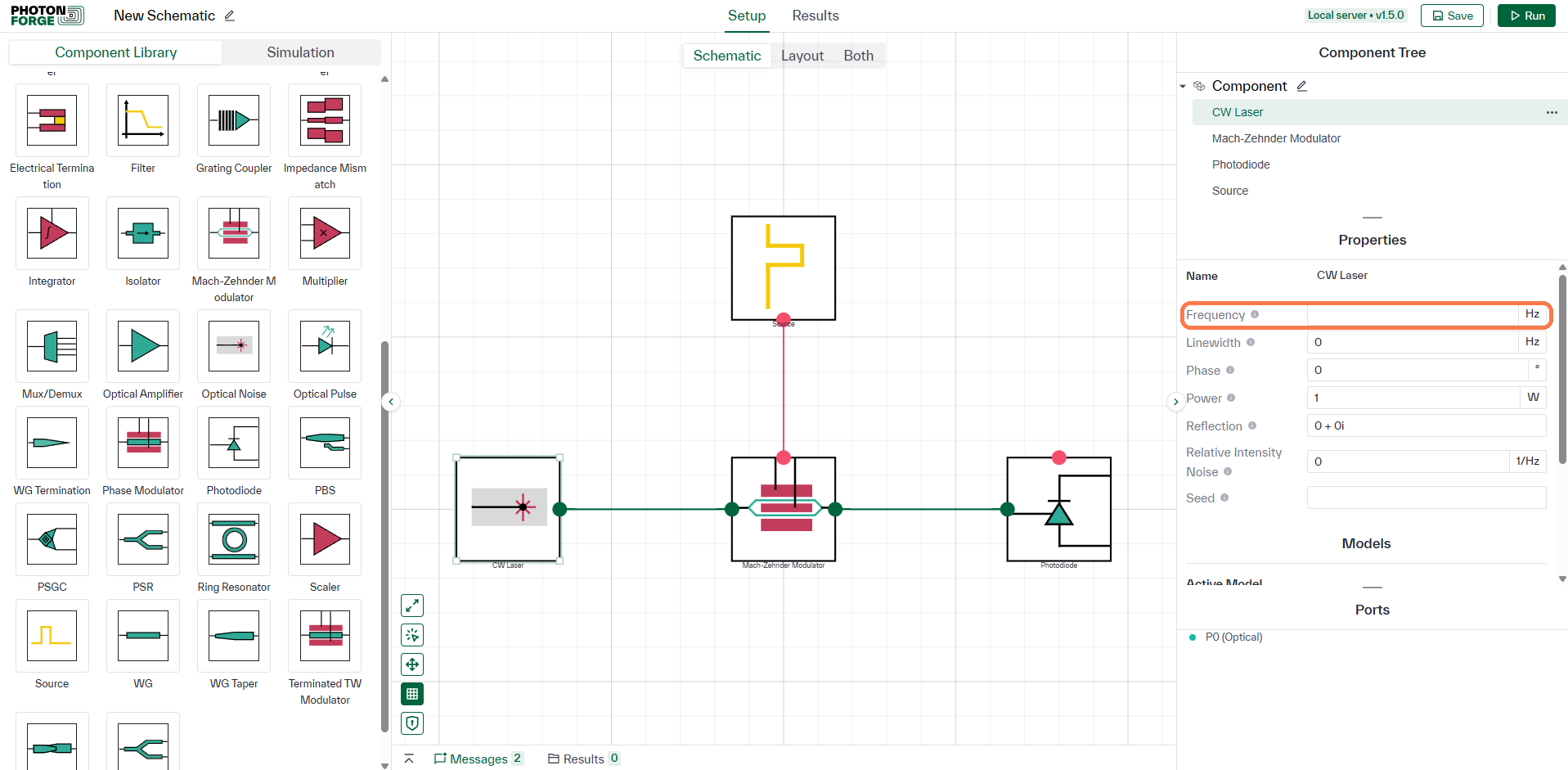Select the Photodiode block on canvas
The width and height of the screenshot is (1568, 770).
[1059, 509]
